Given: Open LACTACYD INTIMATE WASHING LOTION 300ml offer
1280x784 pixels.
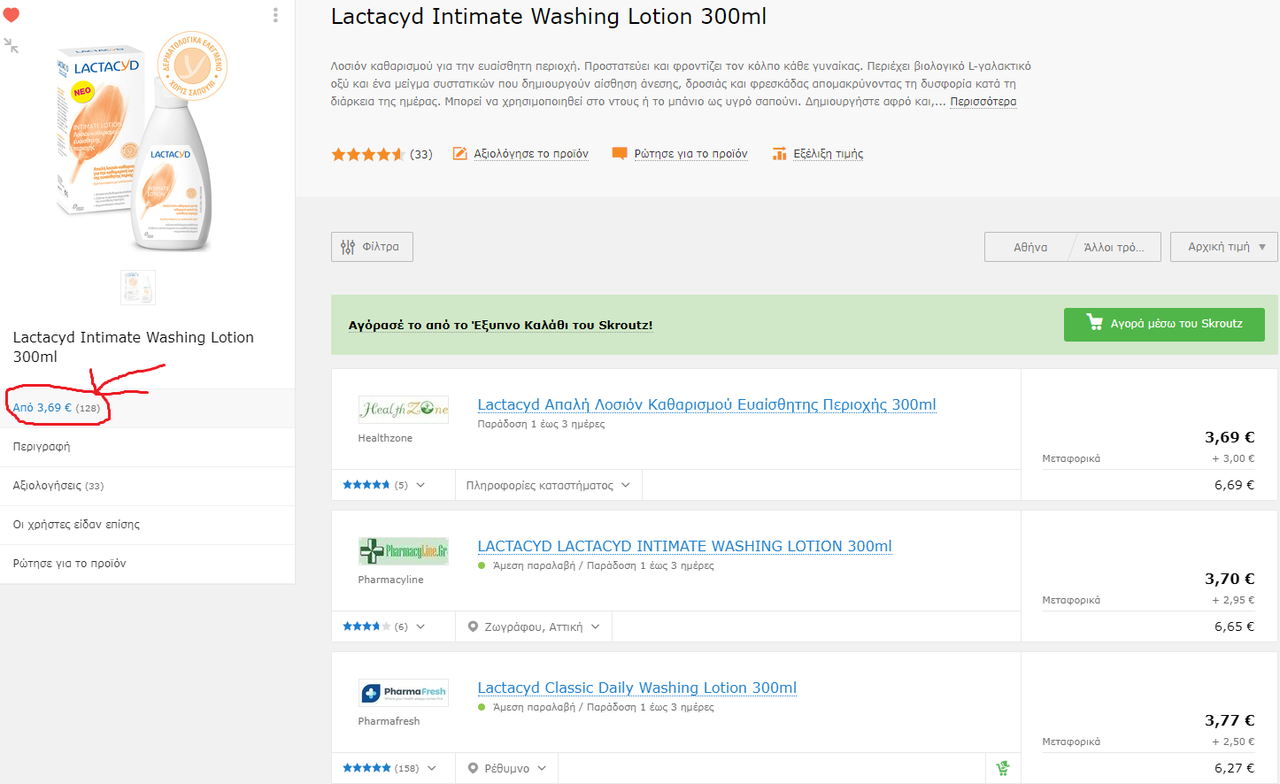Looking at the screenshot, I should click(685, 547).
